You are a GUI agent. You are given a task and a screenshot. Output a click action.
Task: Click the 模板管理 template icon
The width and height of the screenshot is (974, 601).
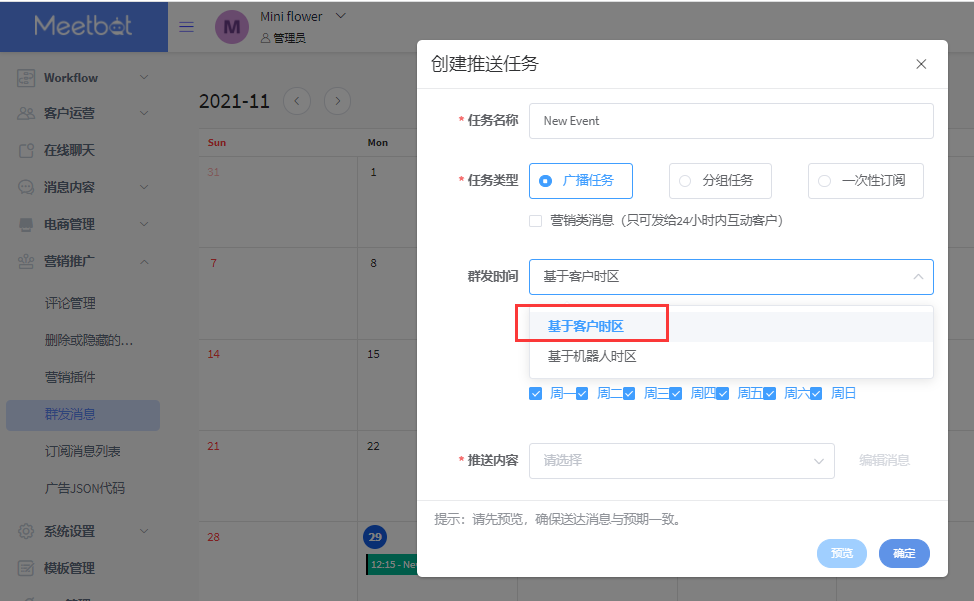[x=26, y=568]
